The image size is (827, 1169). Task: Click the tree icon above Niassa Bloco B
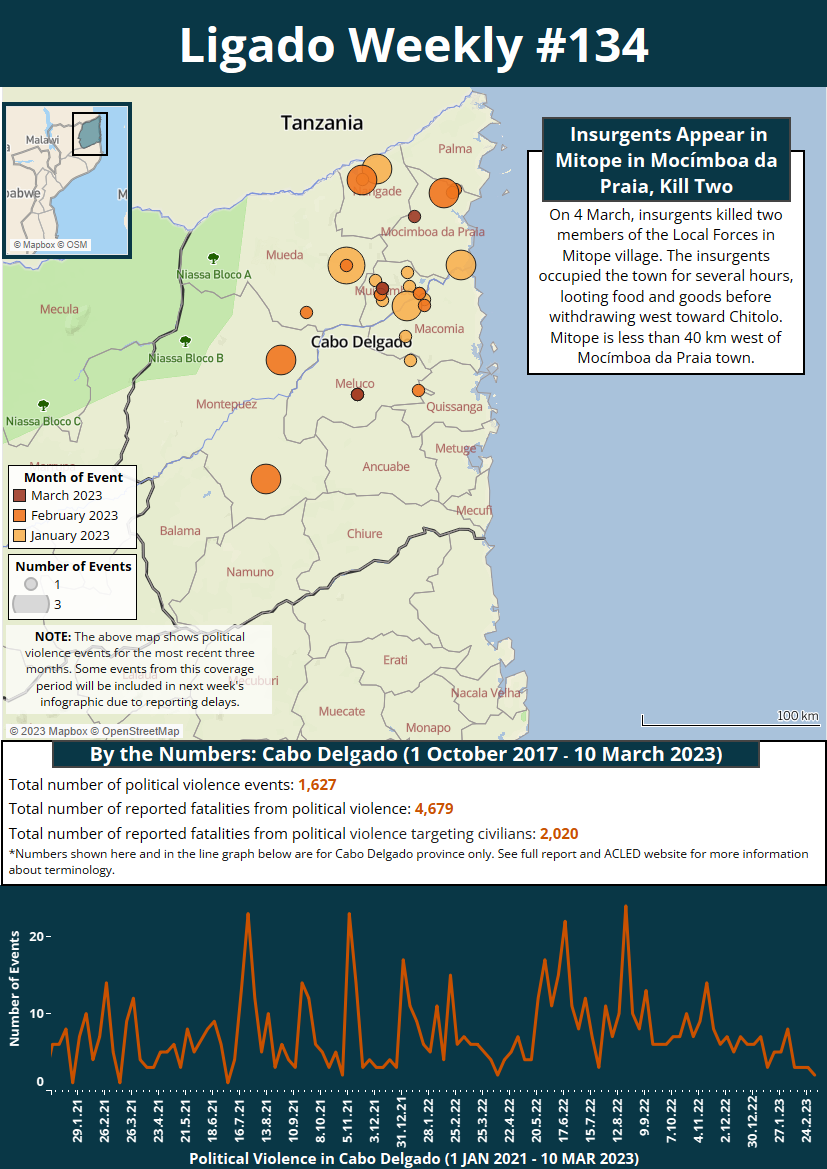click(186, 341)
